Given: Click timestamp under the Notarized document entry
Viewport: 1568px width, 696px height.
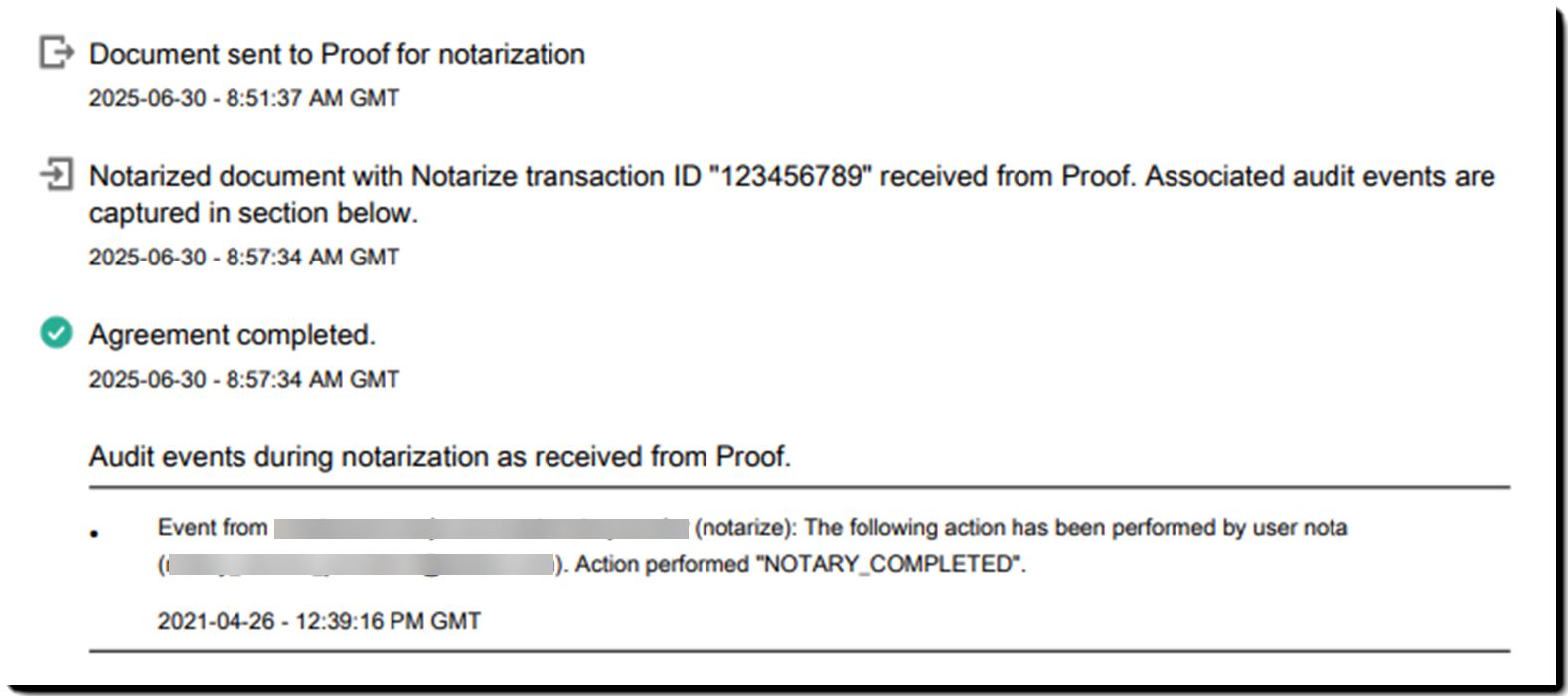Looking at the screenshot, I should [x=244, y=257].
